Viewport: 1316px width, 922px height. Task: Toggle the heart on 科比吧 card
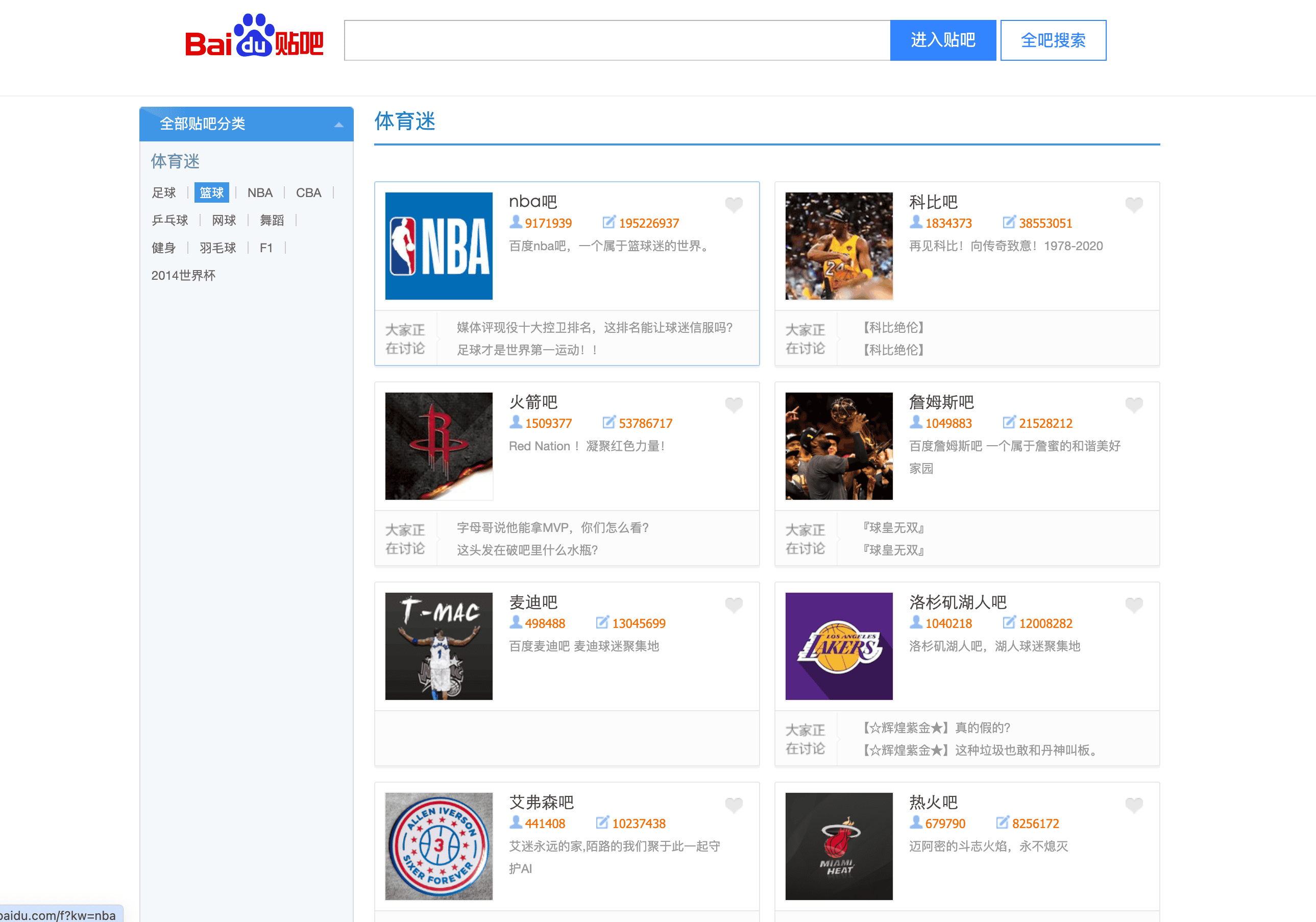pos(1134,205)
